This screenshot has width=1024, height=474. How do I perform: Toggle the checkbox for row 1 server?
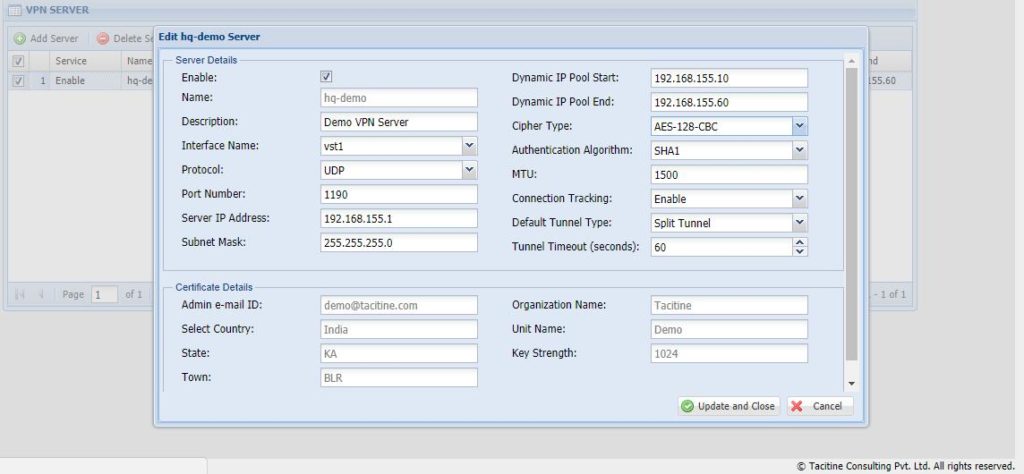(18, 81)
